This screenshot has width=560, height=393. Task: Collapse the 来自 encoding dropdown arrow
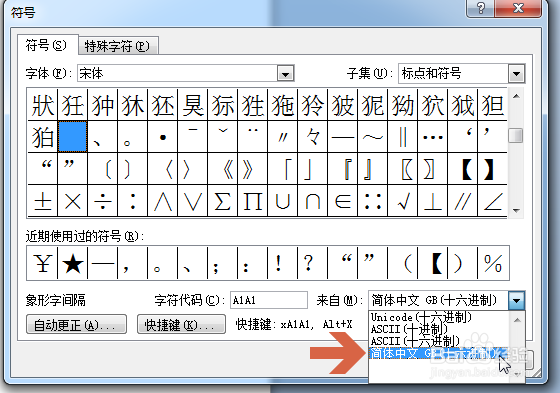coord(516,300)
